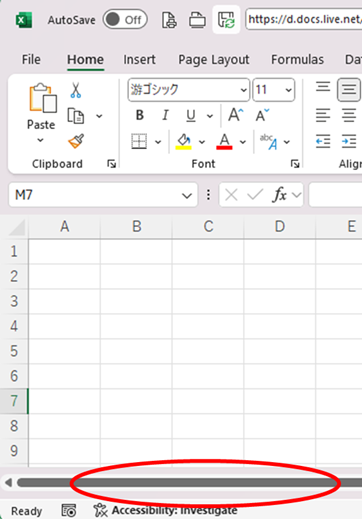
Task: Select the Format Painter brush
Action: 76,141
